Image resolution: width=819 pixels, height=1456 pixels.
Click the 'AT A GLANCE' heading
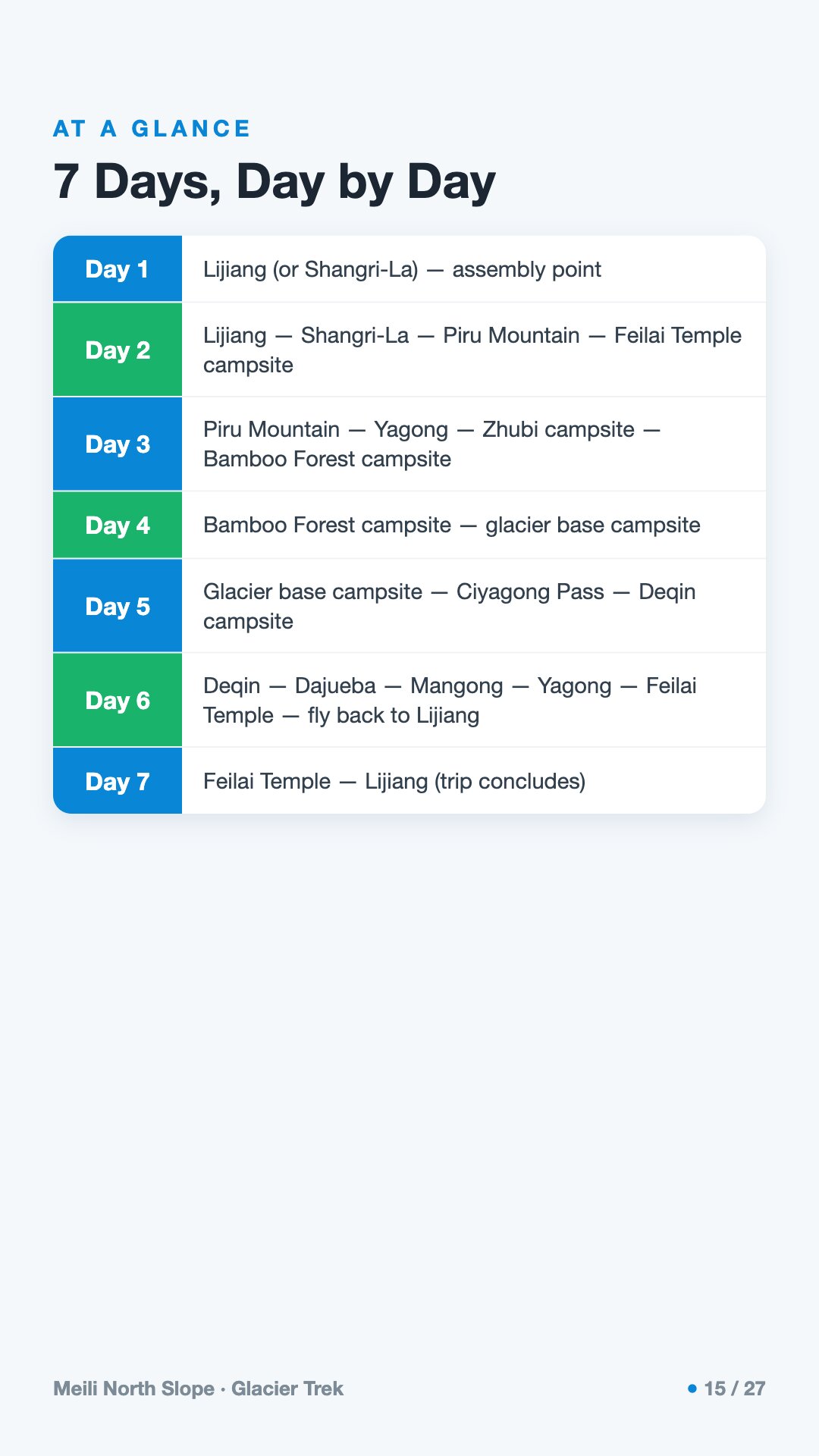[x=152, y=128]
